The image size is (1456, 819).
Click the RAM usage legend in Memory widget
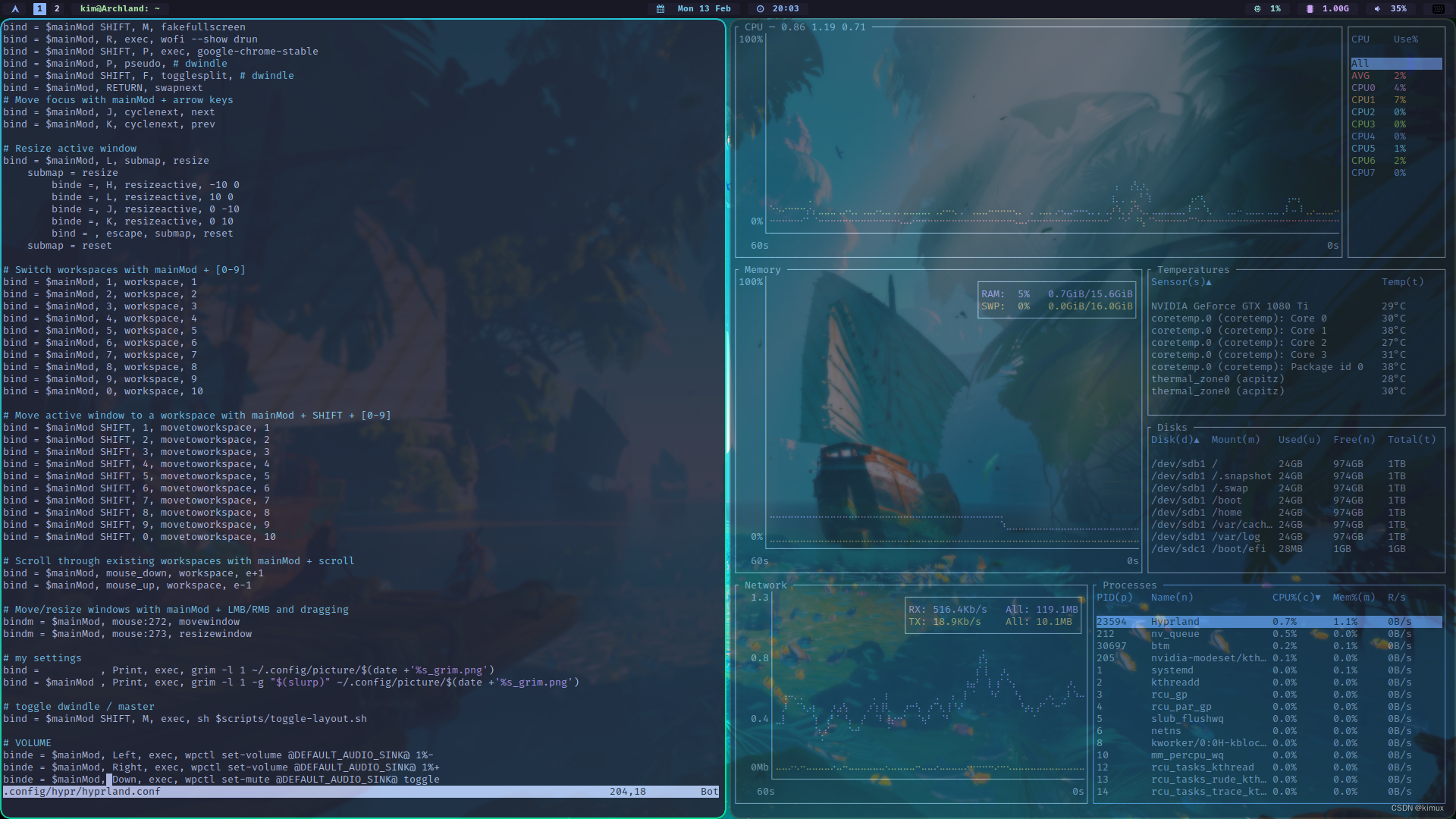[x=1056, y=294]
